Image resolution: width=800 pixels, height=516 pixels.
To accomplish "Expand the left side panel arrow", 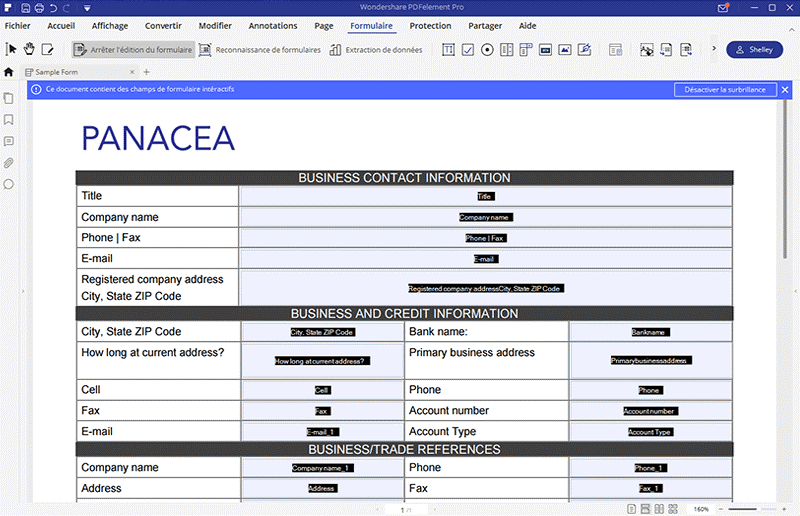I will [22, 291].
